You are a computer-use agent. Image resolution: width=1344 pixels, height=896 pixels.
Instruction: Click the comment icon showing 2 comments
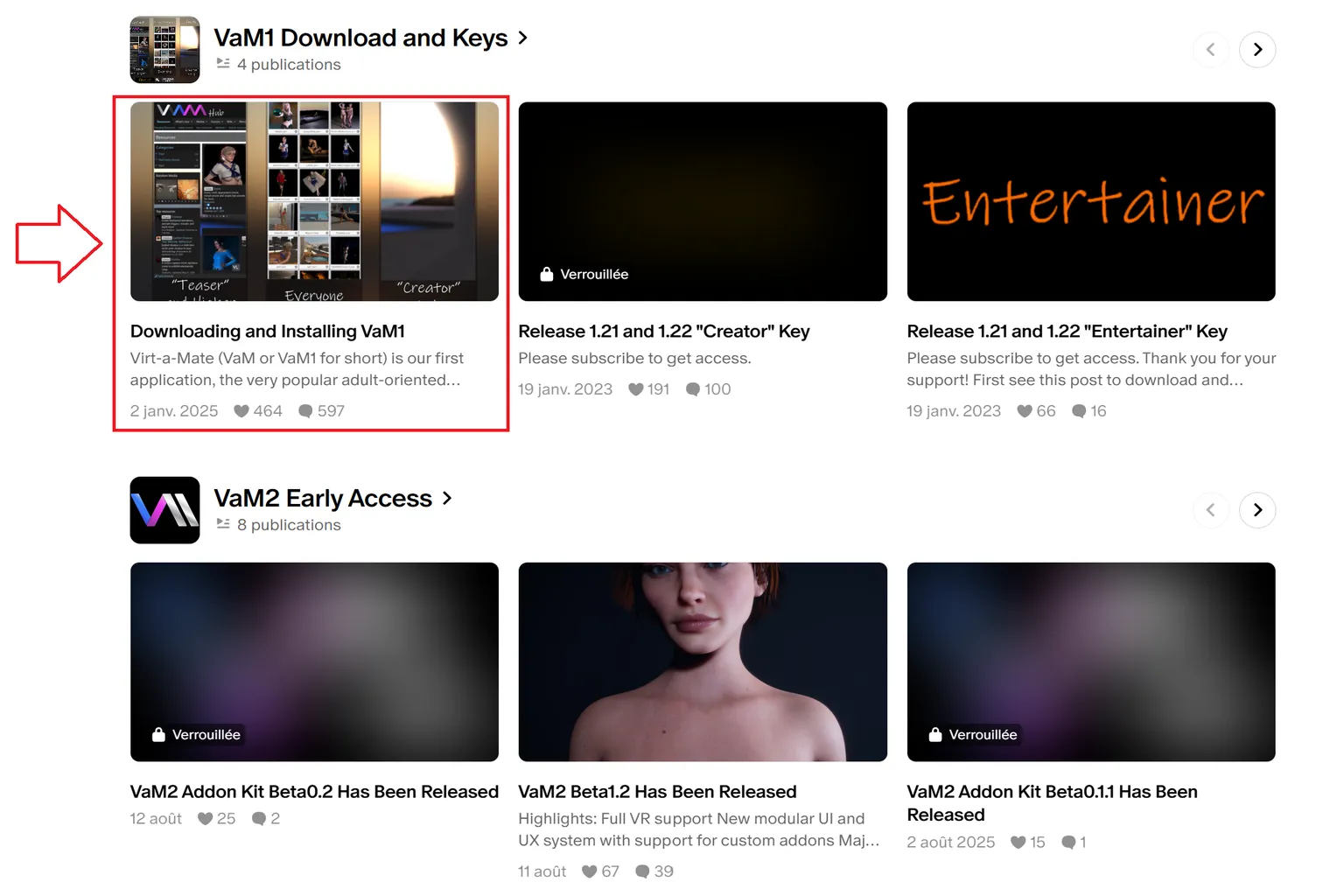click(x=259, y=819)
